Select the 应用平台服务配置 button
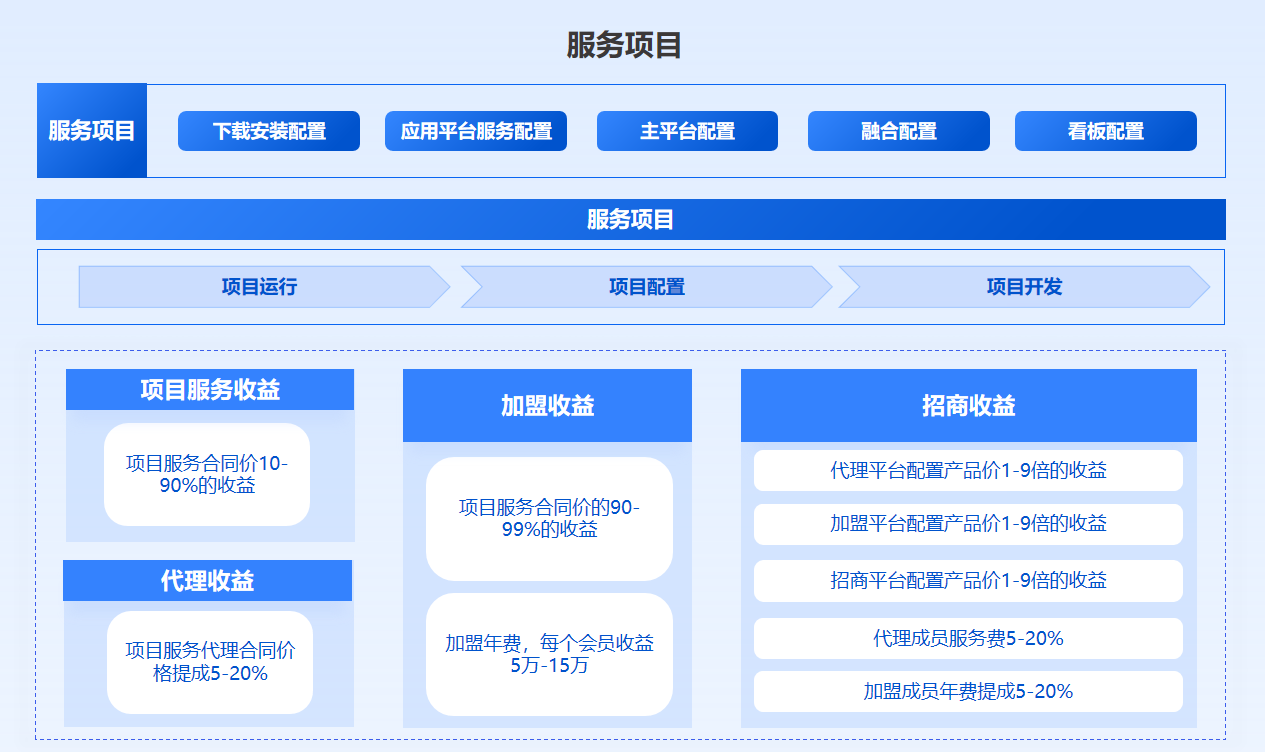The image size is (1265, 752). (476, 131)
